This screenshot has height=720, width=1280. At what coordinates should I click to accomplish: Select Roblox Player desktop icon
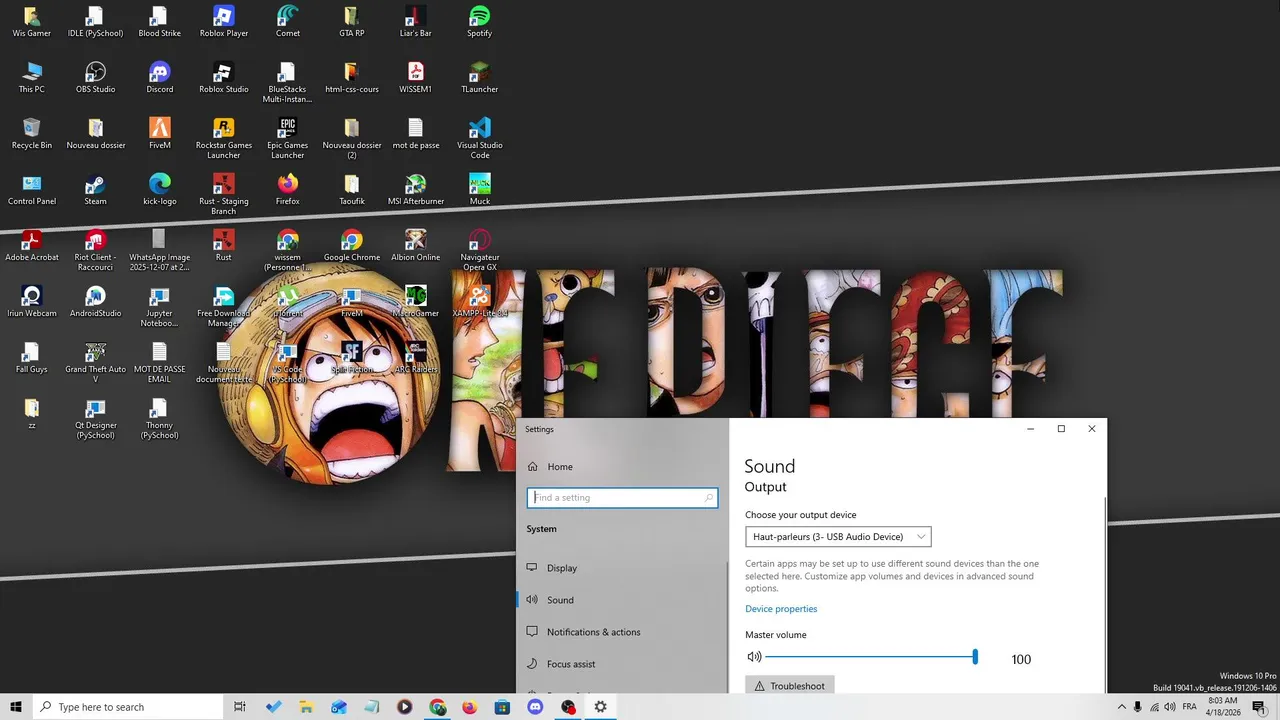point(223,22)
